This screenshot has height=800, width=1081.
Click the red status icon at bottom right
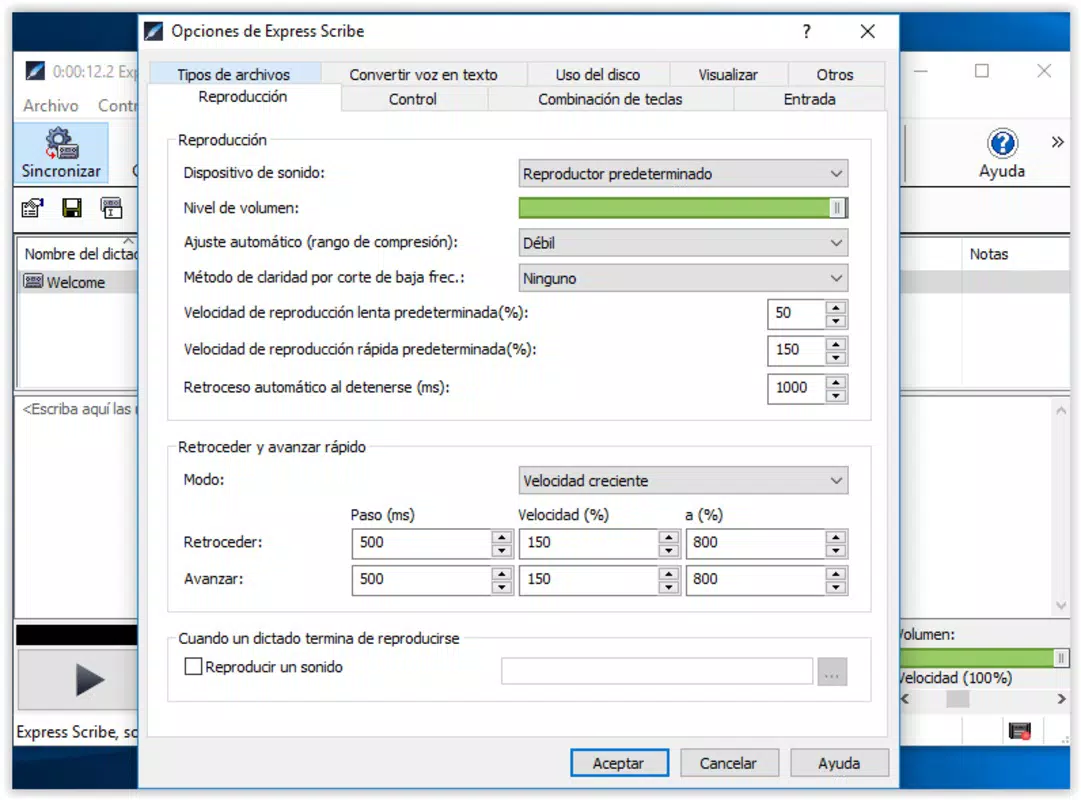click(1020, 731)
